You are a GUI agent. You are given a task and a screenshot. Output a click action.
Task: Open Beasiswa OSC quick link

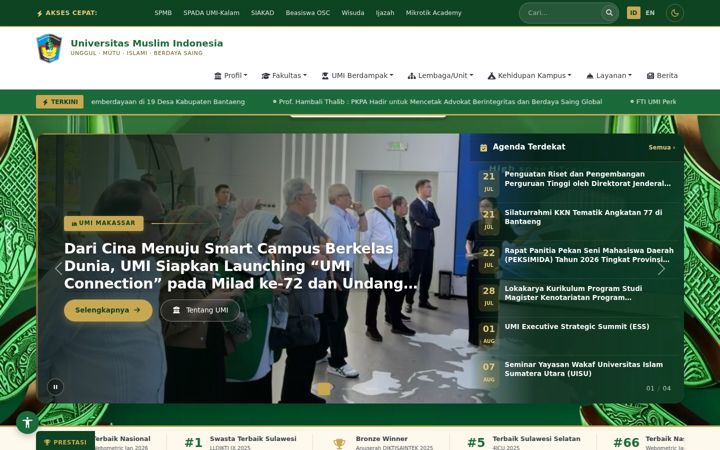pos(308,13)
